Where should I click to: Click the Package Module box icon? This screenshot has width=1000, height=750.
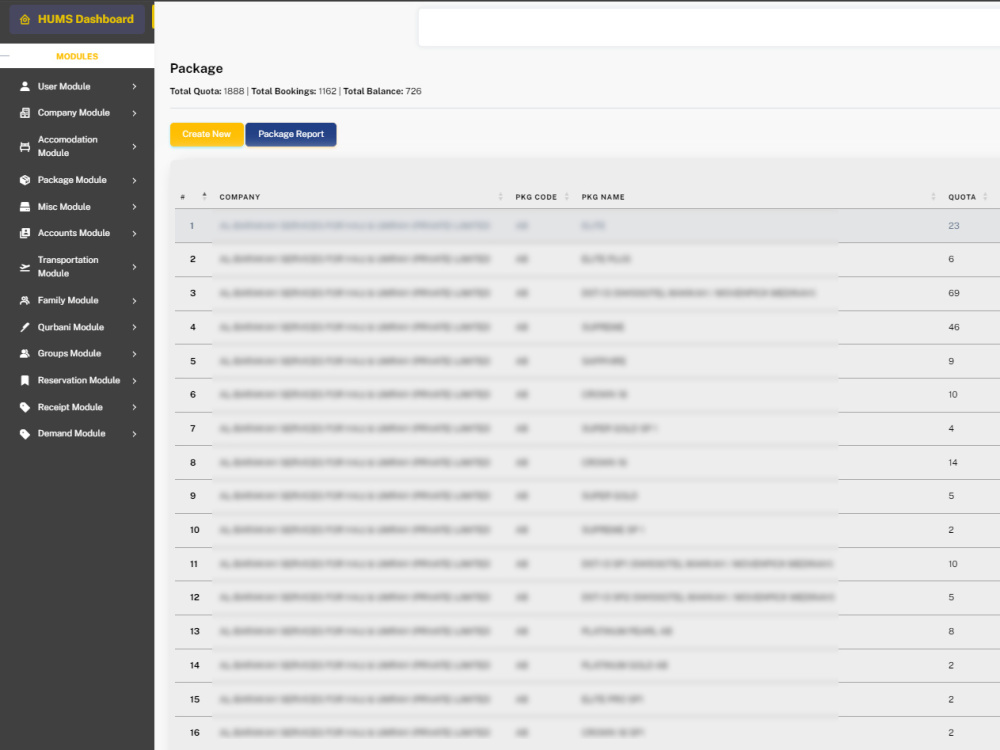(25, 180)
